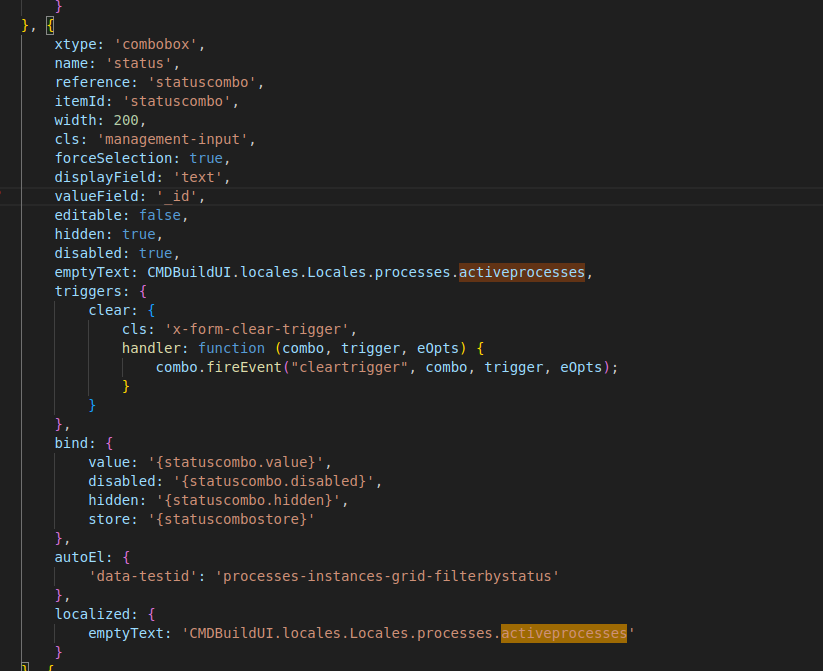Viewport: 823px width, 671px height.
Task: Click highlighted activeprocesses in the localized emptyText
Action: point(564,633)
